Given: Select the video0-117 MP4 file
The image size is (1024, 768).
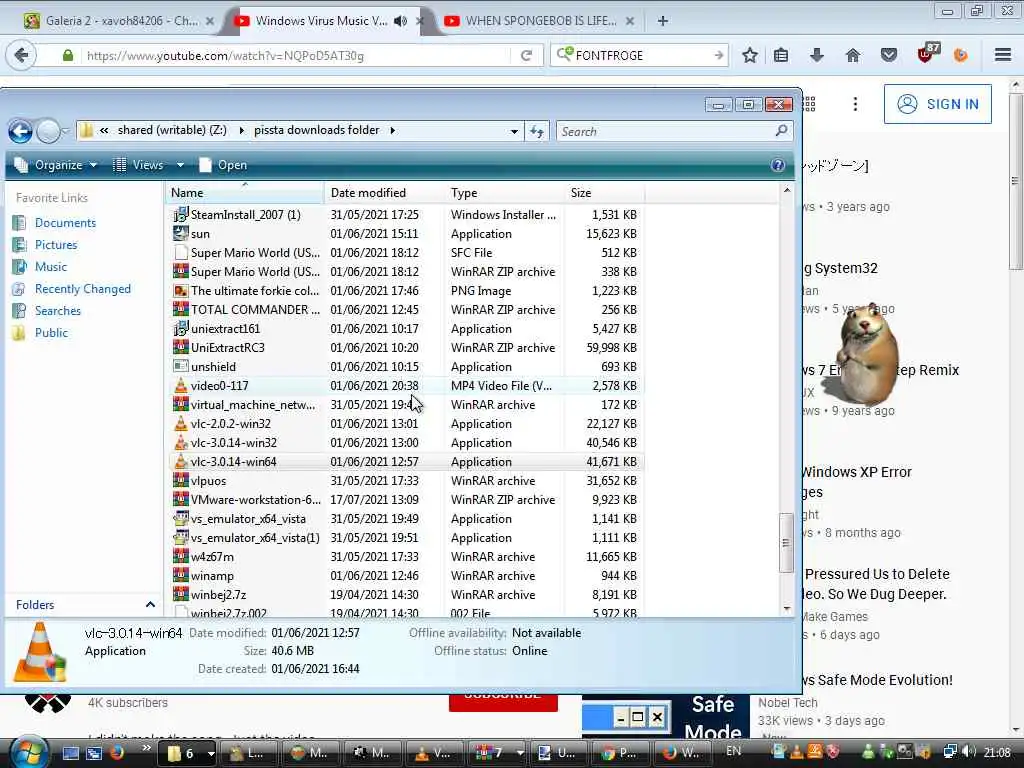Looking at the screenshot, I should (x=406, y=386).
